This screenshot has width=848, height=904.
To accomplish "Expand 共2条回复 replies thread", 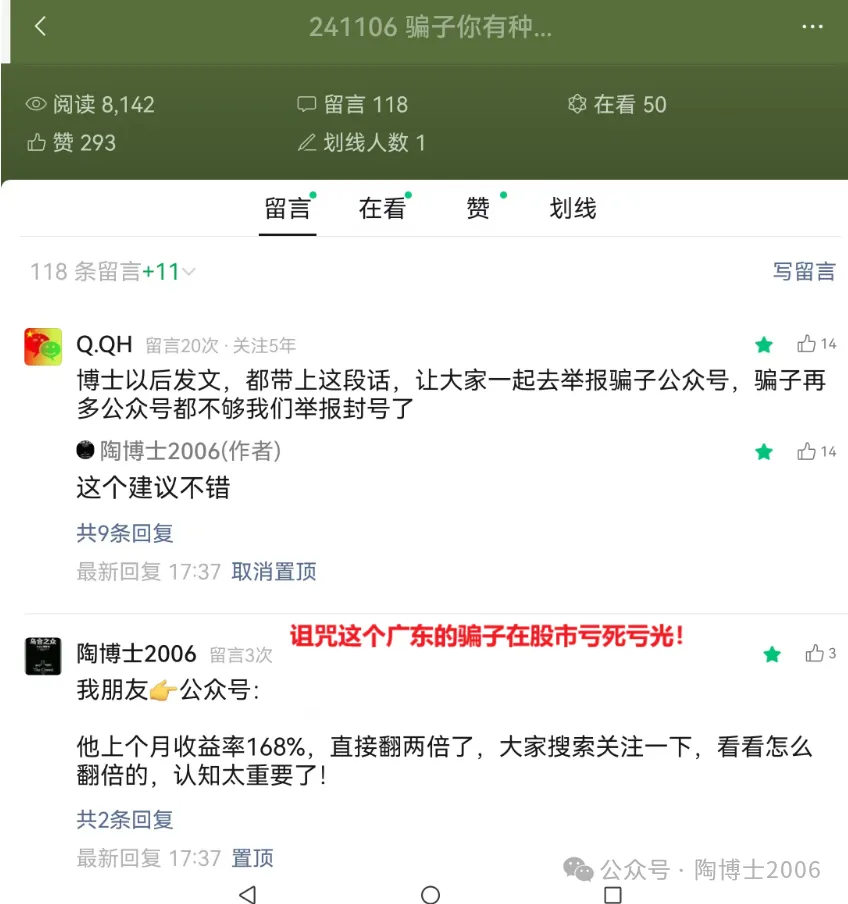I will (125, 819).
